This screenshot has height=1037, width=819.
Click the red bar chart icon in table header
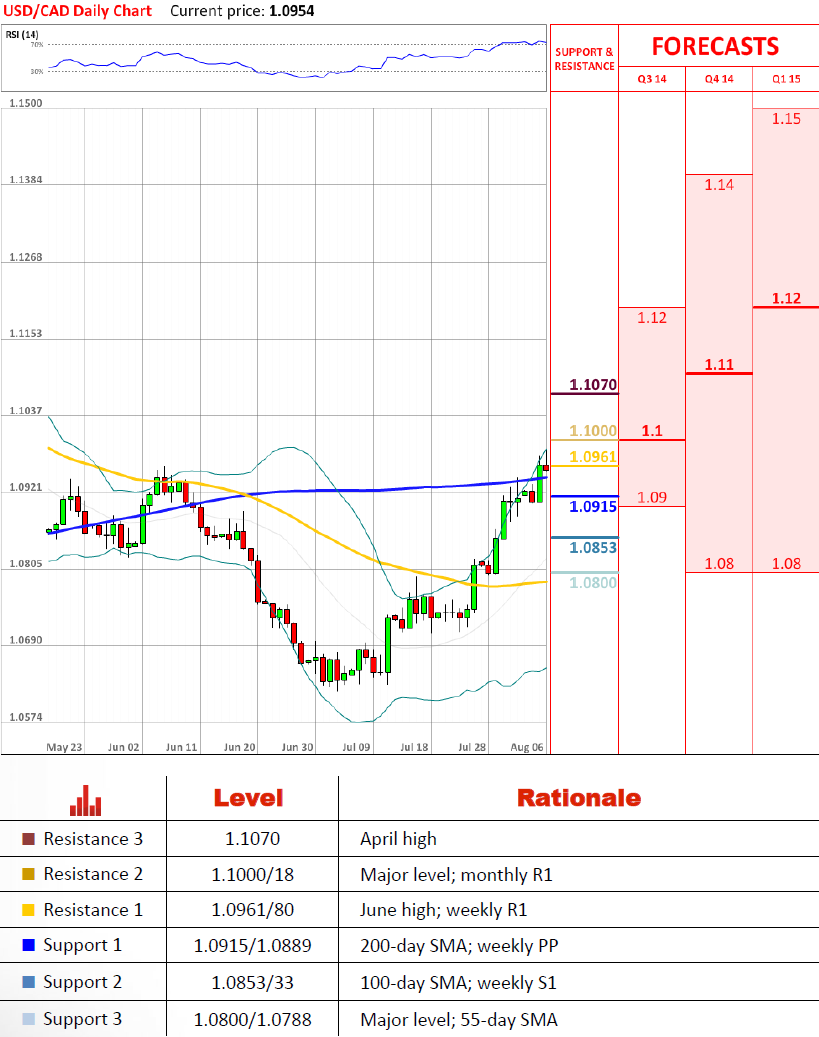point(85,799)
